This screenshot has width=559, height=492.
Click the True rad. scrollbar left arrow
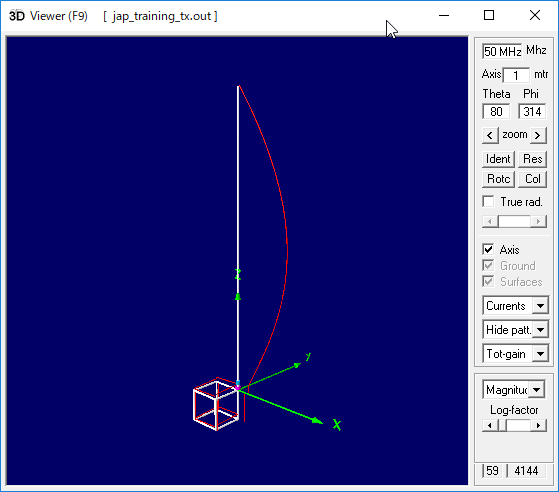point(489,221)
